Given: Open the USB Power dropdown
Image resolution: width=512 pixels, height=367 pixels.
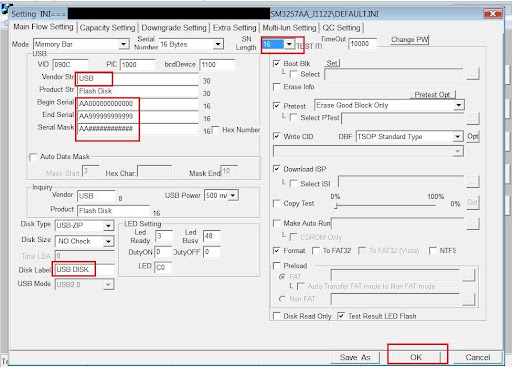Looking at the screenshot, I should pos(233,195).
